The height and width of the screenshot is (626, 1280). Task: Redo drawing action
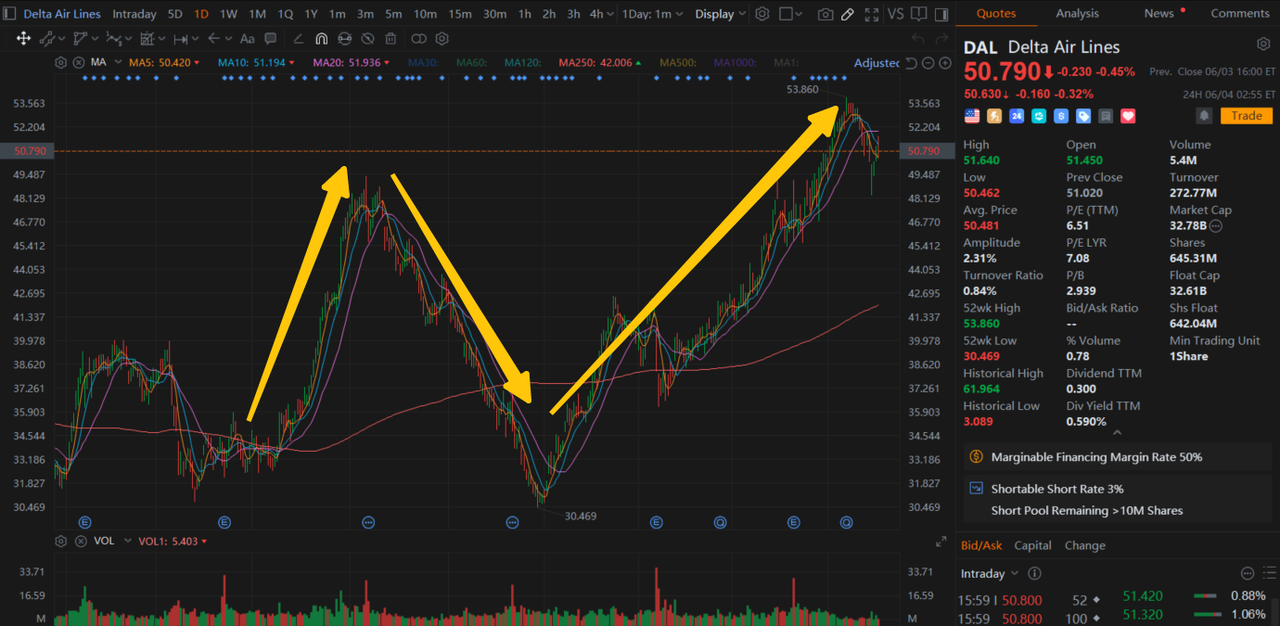pos(942,39)
